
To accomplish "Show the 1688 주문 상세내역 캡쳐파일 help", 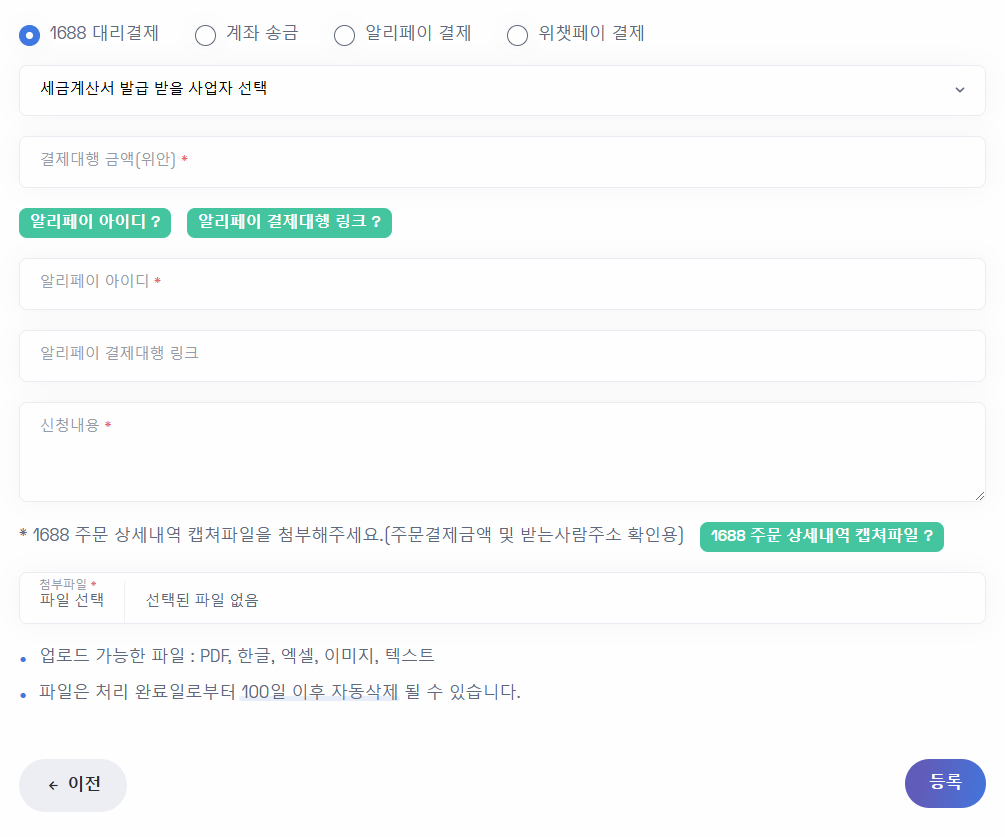I will pos(821,537).
